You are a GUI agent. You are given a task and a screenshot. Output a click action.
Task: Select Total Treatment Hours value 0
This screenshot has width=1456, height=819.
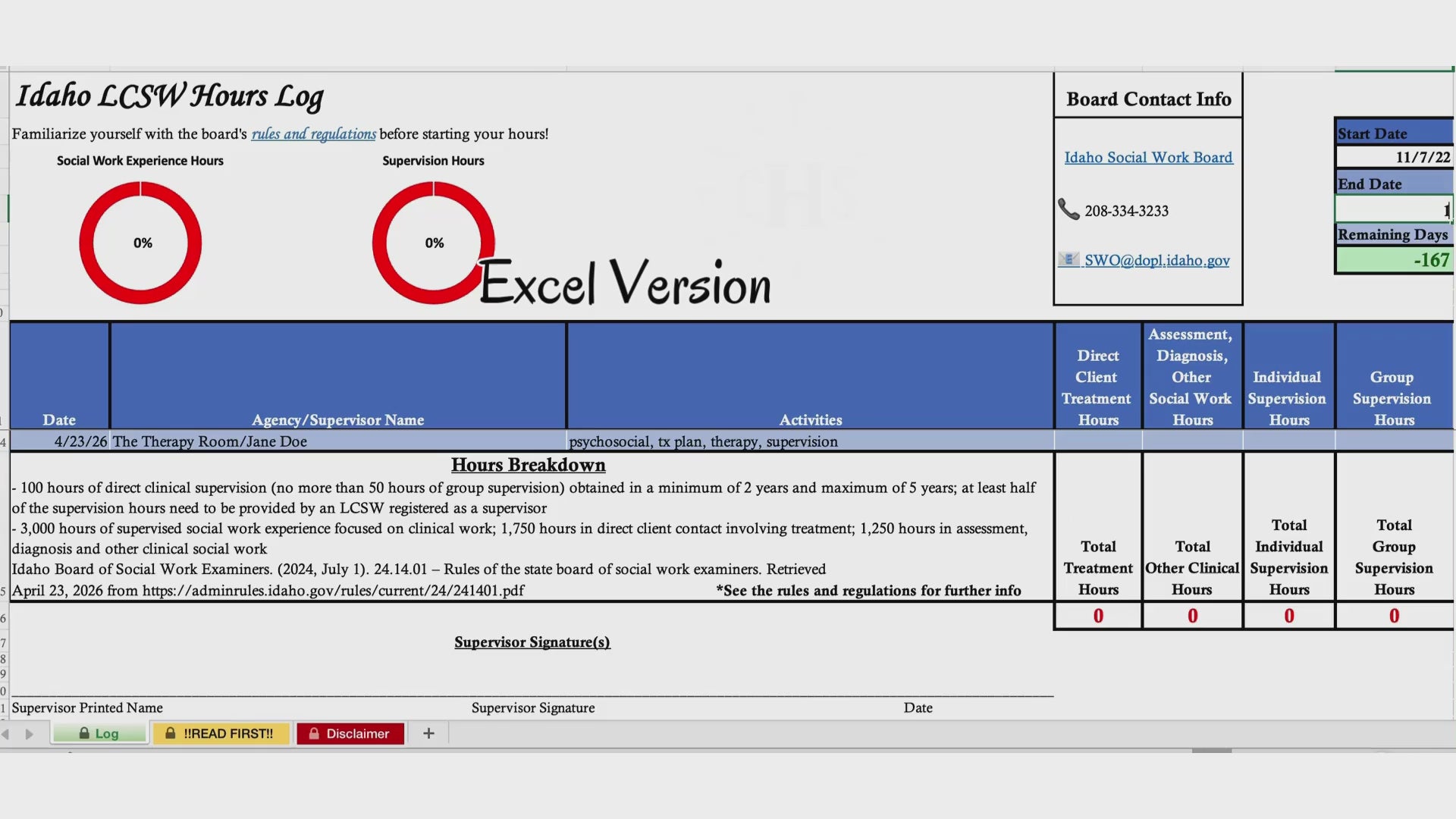[1098, 616]
